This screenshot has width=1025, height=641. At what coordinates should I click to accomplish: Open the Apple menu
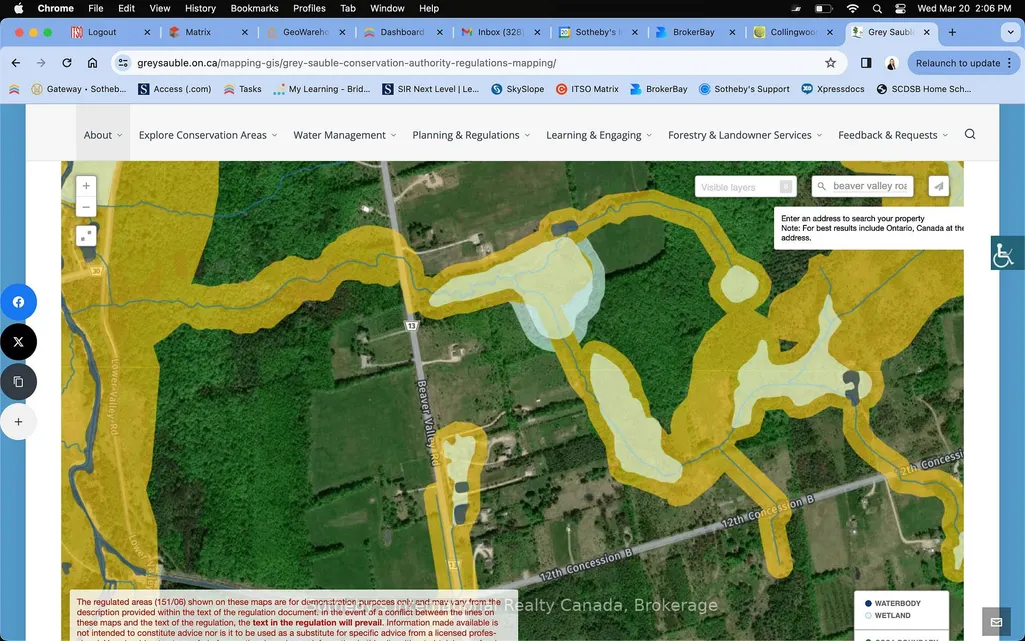pyautogui.click(x=18, y=8)
